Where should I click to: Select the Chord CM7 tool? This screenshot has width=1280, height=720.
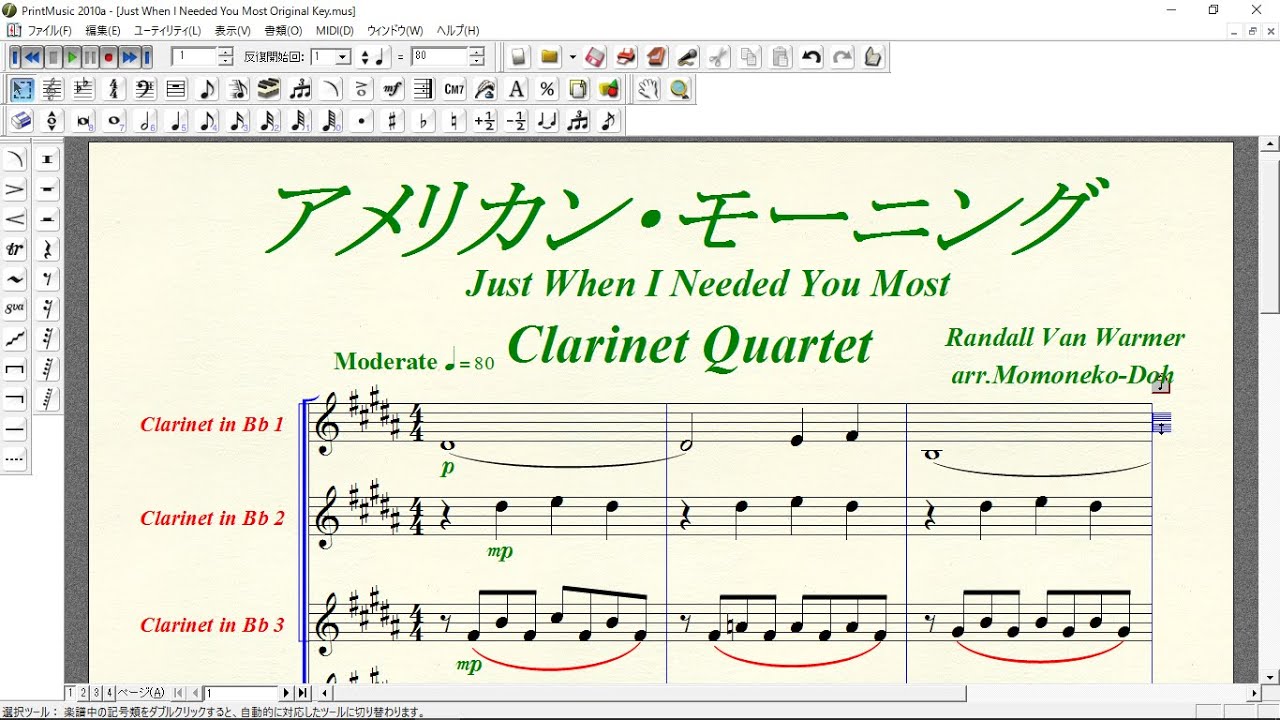tap(455, 89)
